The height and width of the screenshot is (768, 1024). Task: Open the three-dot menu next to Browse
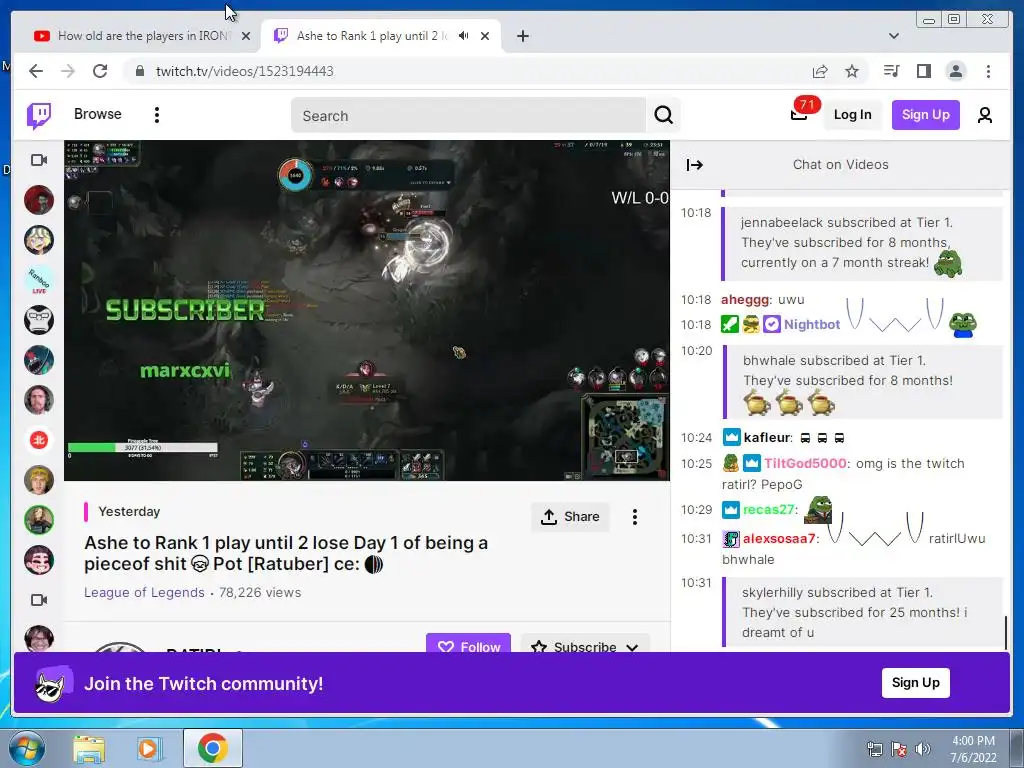(157, 115)
